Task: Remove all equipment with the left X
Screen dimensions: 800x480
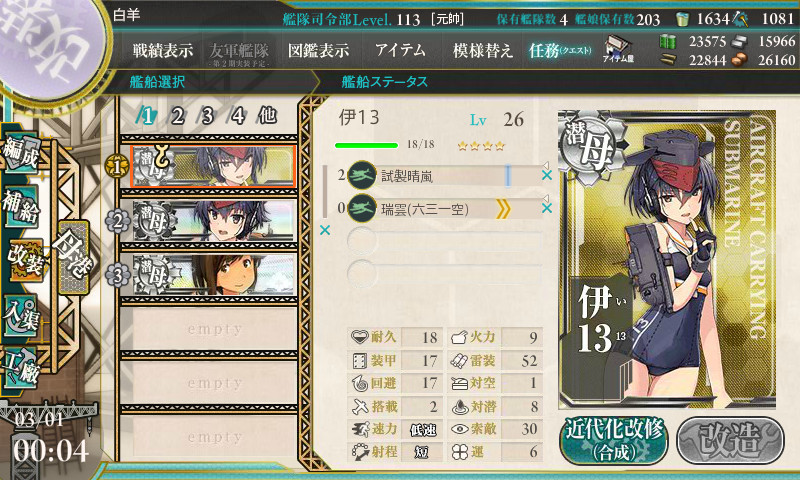Action: [x=324, y=230]
